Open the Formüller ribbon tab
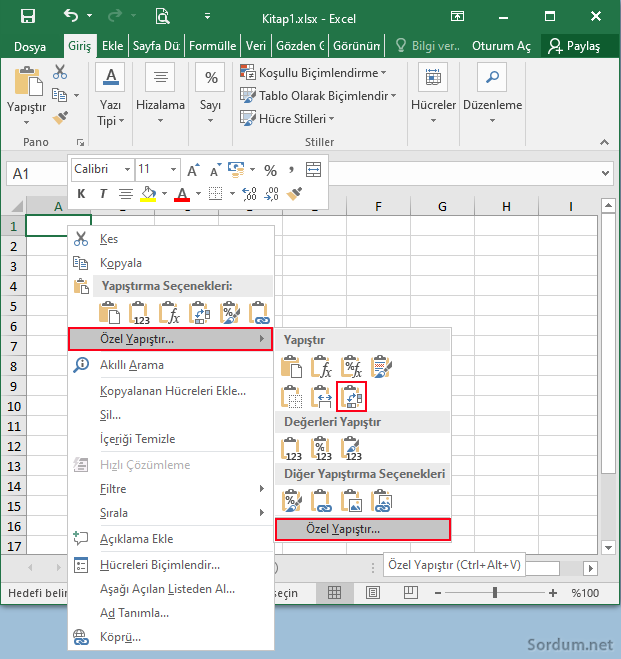The width and height of the screenshot is (621, 659). pyautogui.click(x=213, y=45)
